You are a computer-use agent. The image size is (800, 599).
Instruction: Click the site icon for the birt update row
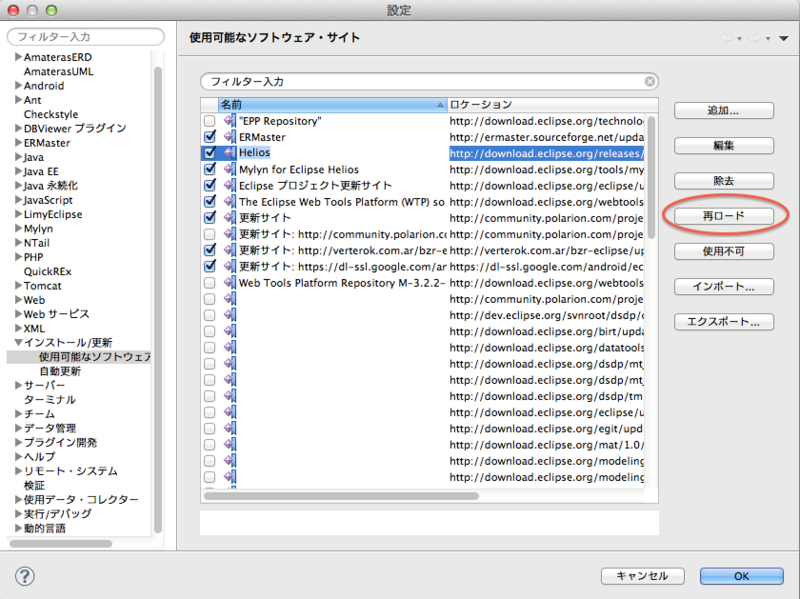[x=230, y=331]
